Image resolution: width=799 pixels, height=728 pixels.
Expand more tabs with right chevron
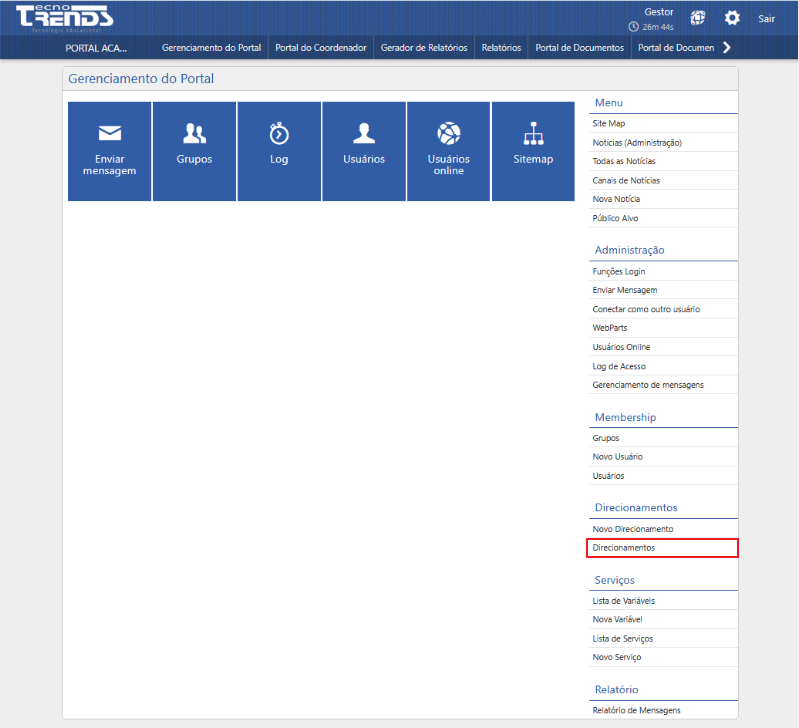(x=727, y=47)
